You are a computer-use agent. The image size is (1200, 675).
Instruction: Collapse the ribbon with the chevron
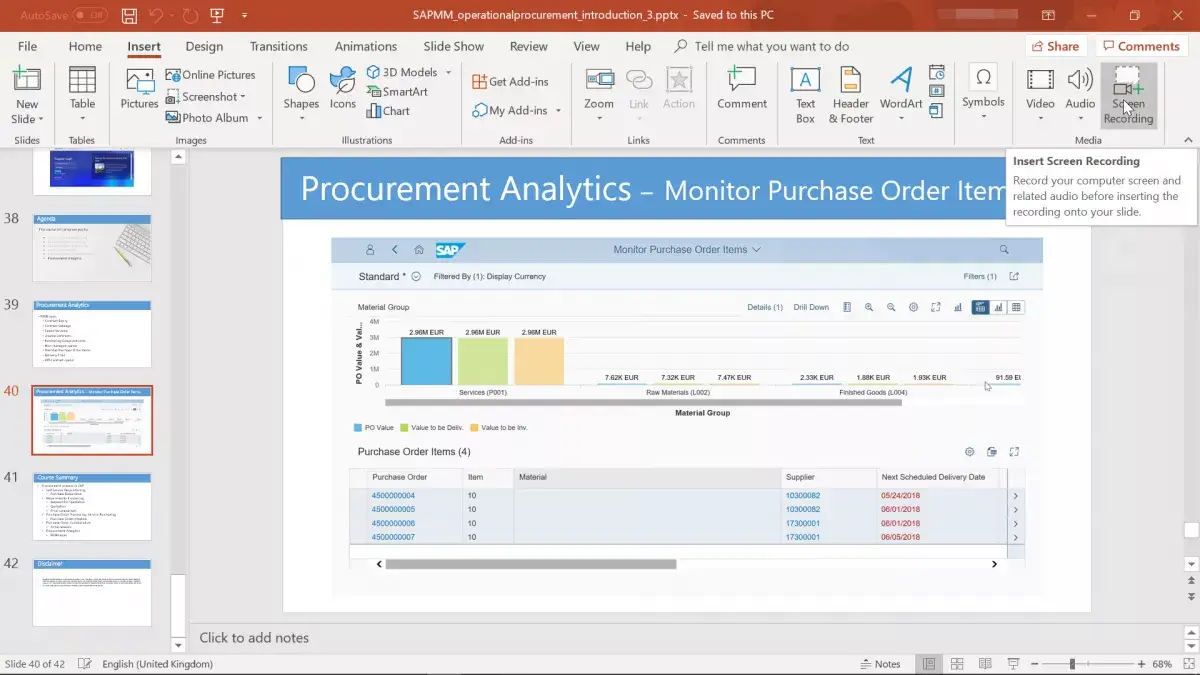point(1188,141)
